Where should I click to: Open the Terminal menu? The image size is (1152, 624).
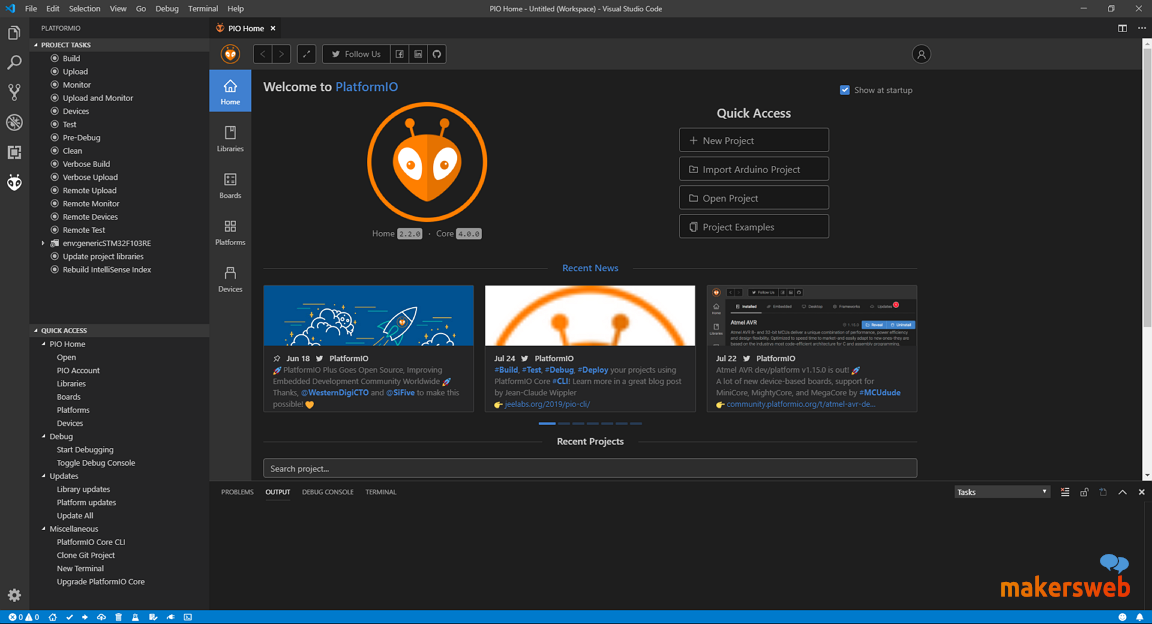(x=203, y=9)
